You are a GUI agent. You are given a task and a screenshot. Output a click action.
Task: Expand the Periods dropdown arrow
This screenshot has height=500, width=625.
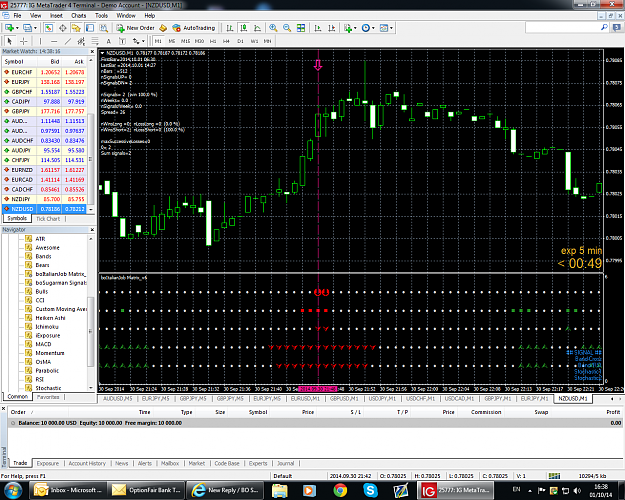[x=373, y=28]
